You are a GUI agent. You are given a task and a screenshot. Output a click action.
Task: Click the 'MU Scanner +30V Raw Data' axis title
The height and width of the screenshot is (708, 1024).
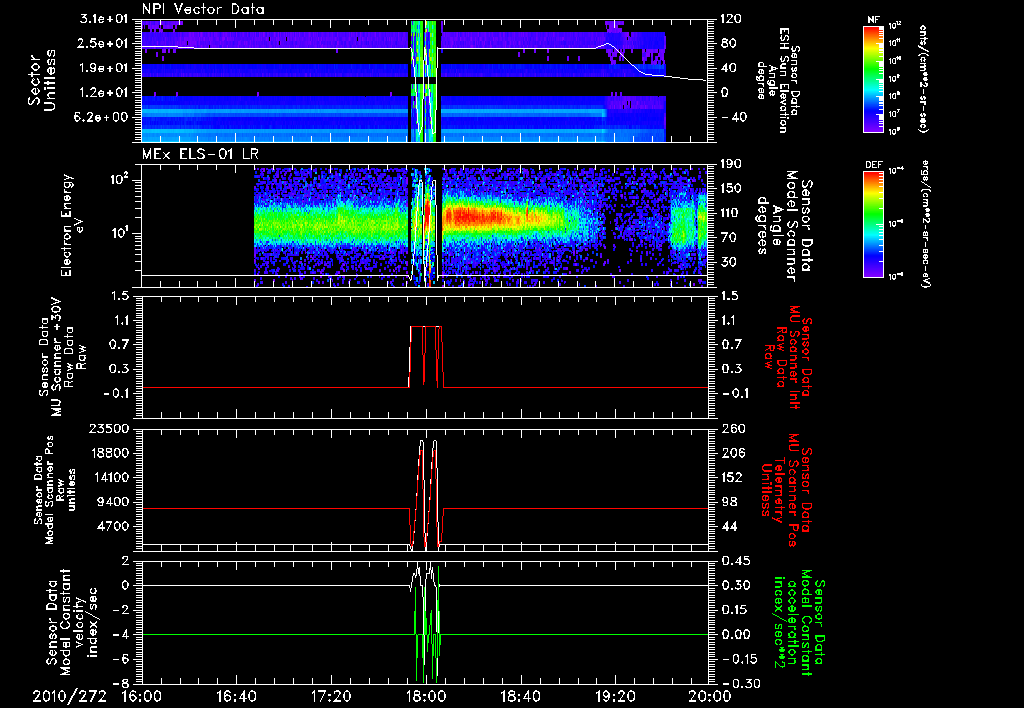[62, 357]
